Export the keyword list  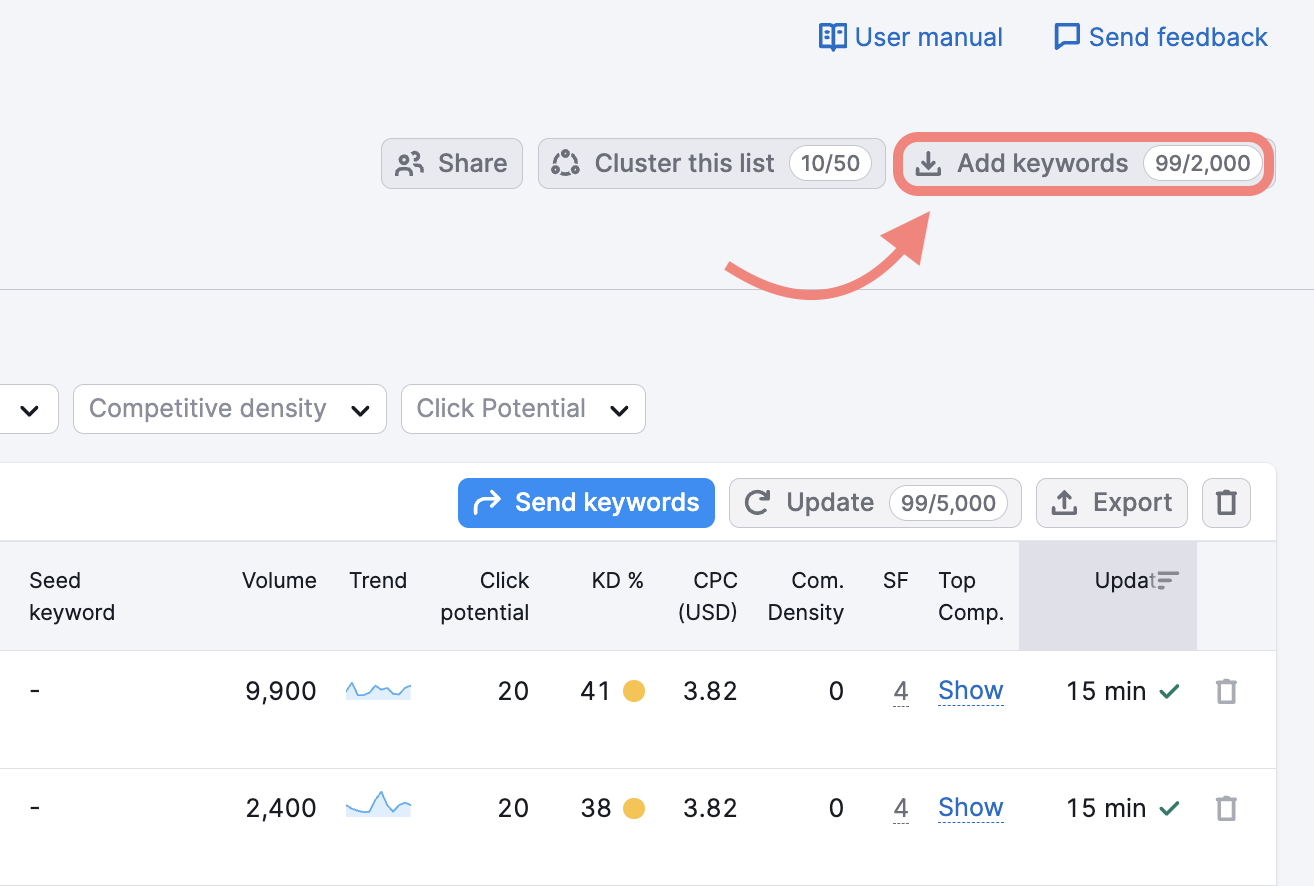pos(1111,503)
